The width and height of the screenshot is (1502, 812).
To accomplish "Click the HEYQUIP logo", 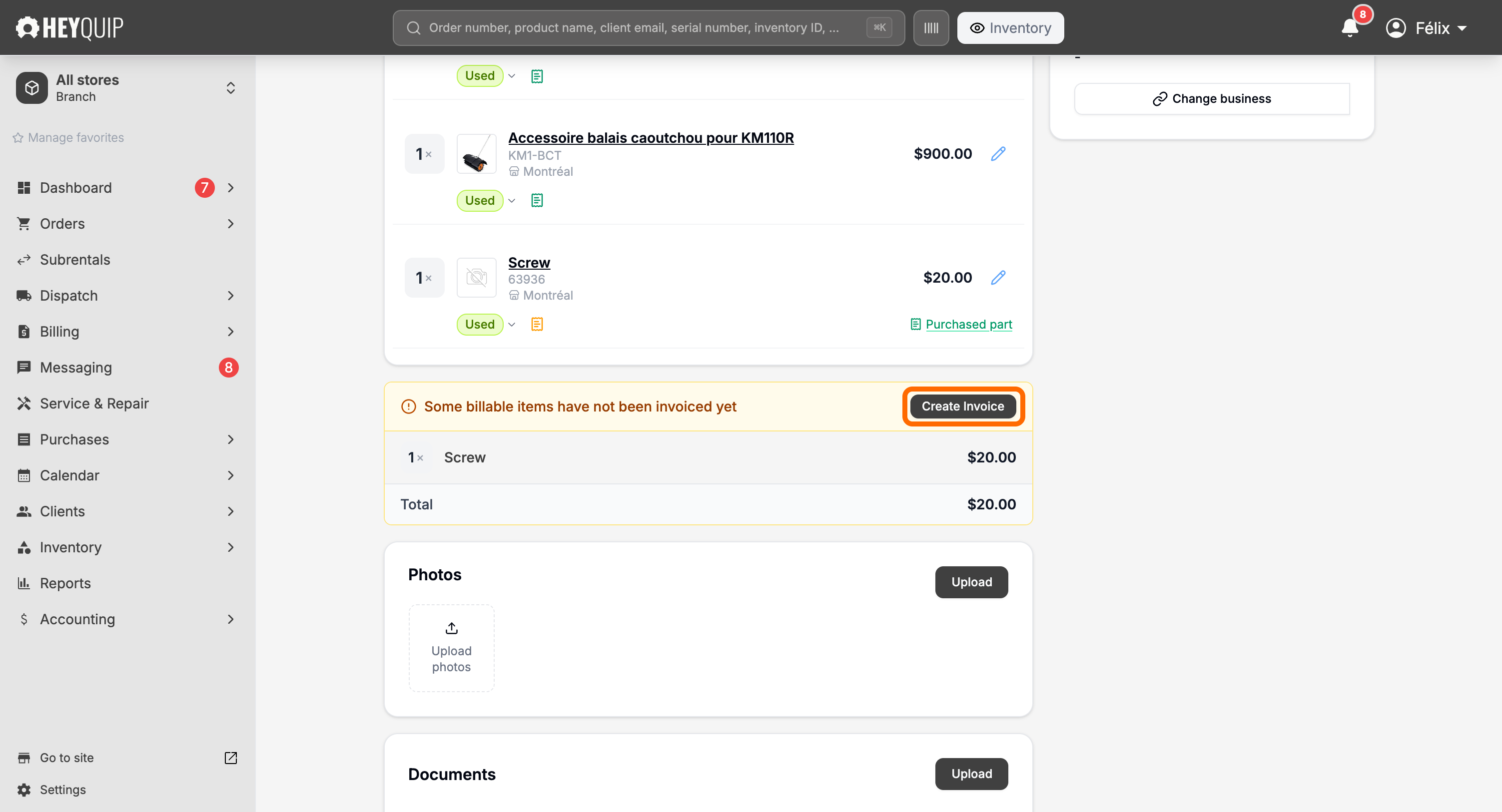I will point(69,27).
